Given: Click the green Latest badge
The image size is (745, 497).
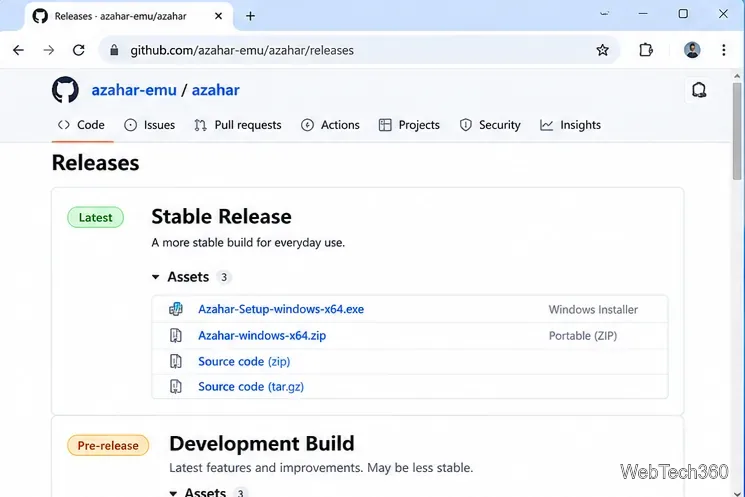Looking at the screenshot, I should click(x=96, y=218).
